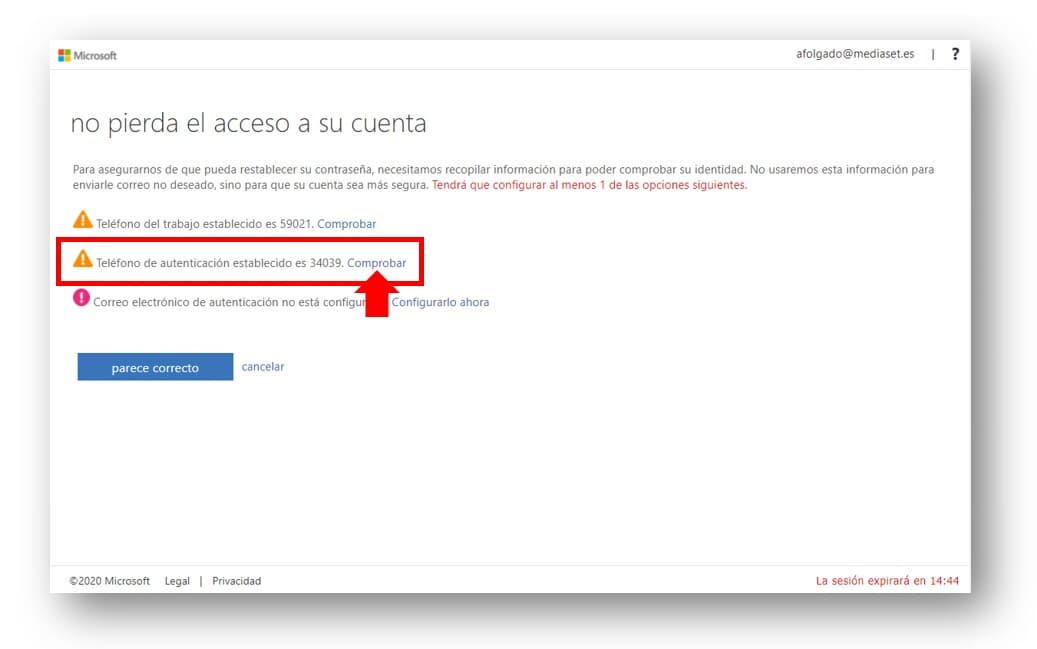Click the heading no pierda el acceso
Image resolution: width=1037 pixels, height=649 pixels.
[x=248, y=123]
